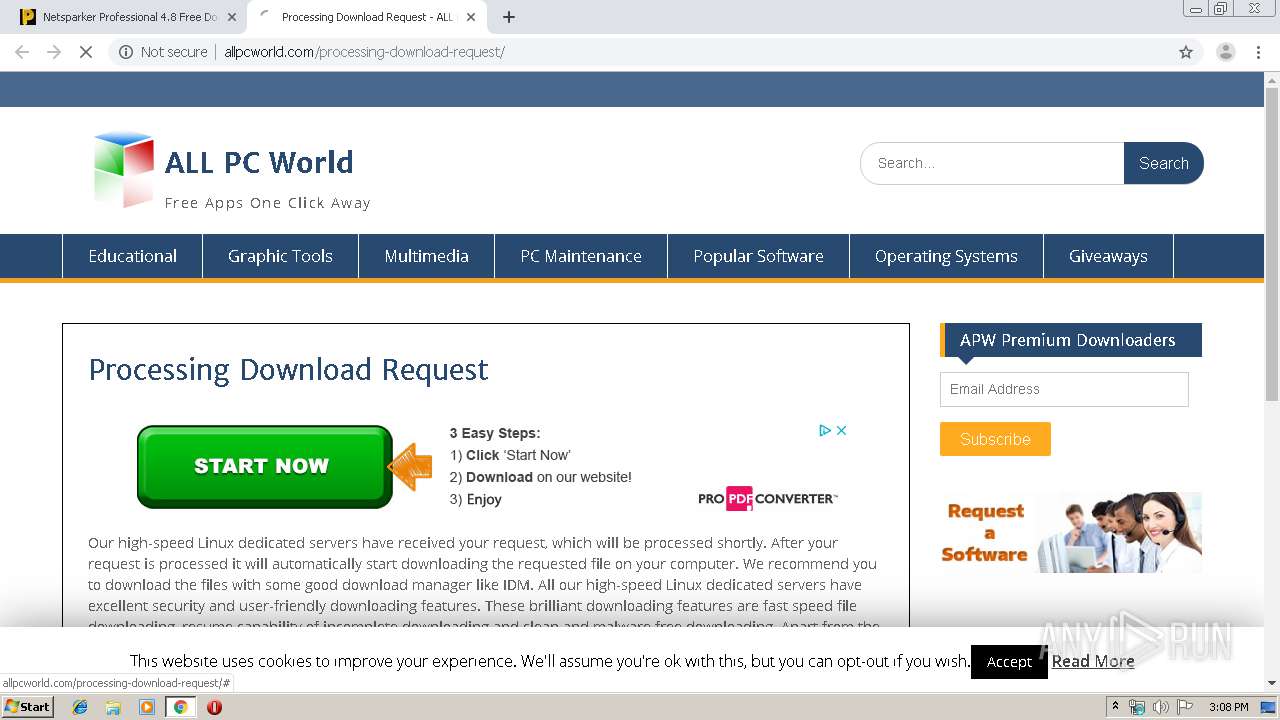This screenshot has width=1280, height=720.
Task: Close the Netsparker Professional tab
Action: pos(232,17)
